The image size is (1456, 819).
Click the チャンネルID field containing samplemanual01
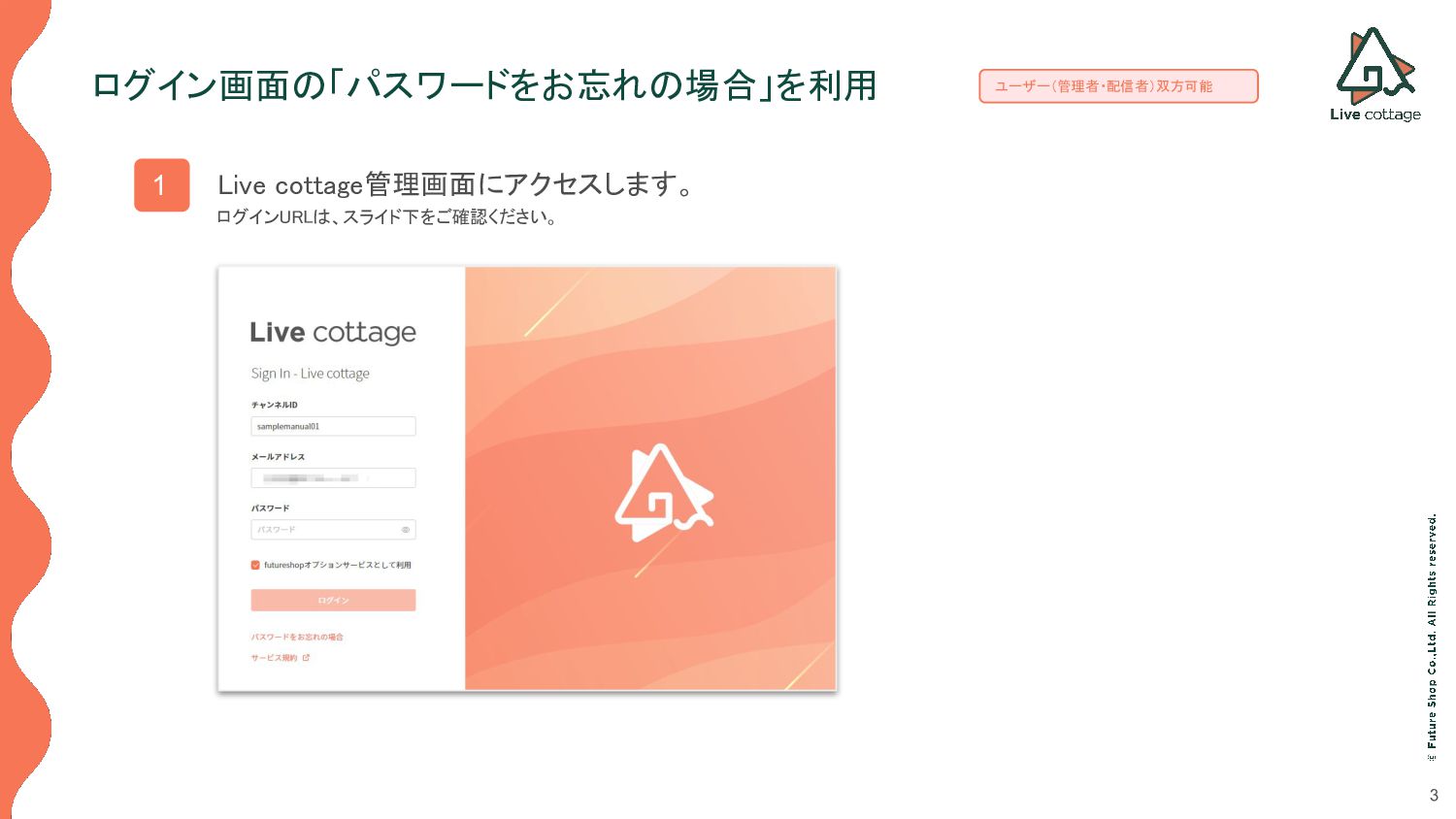coord(333,426)
